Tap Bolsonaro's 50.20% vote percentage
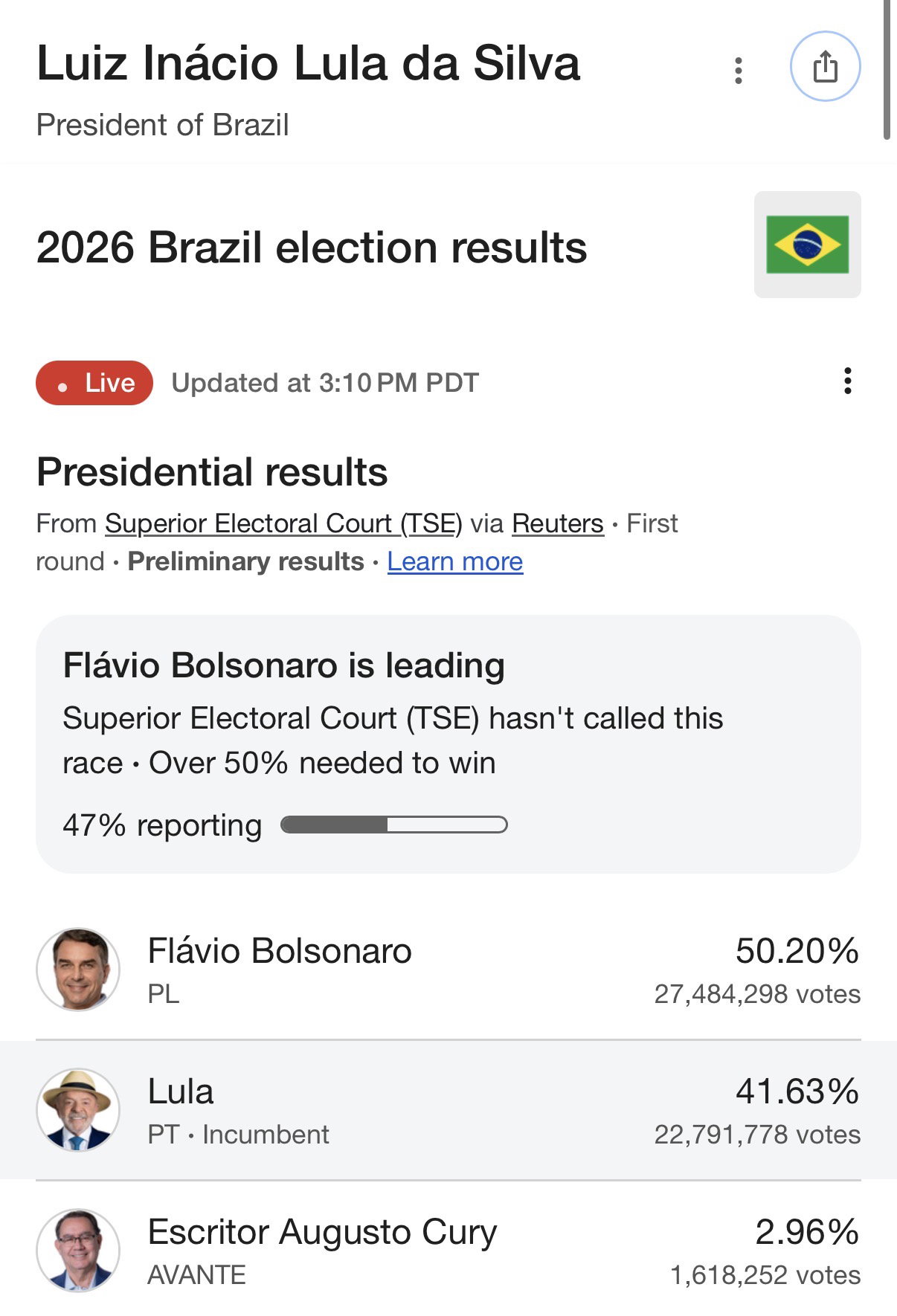The height and width of the screenshot is (1316, 897). 797,951
